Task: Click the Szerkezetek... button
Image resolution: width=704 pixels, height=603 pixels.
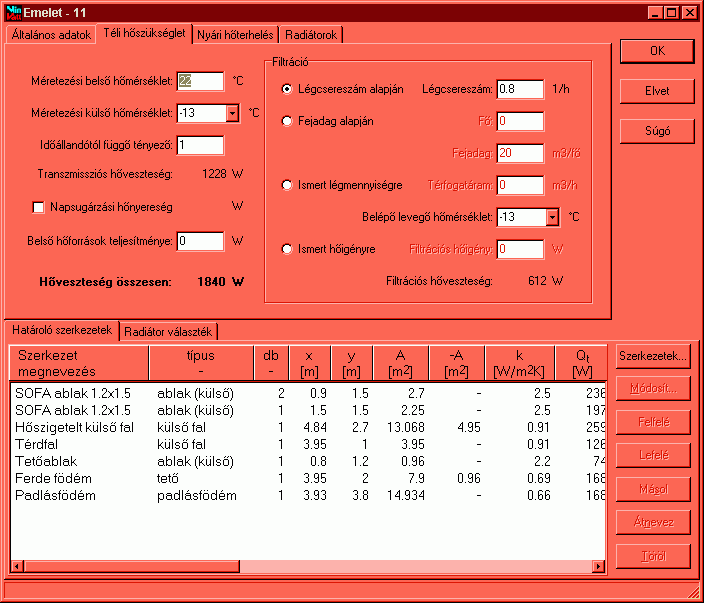Action: click(x=653, y=357)
